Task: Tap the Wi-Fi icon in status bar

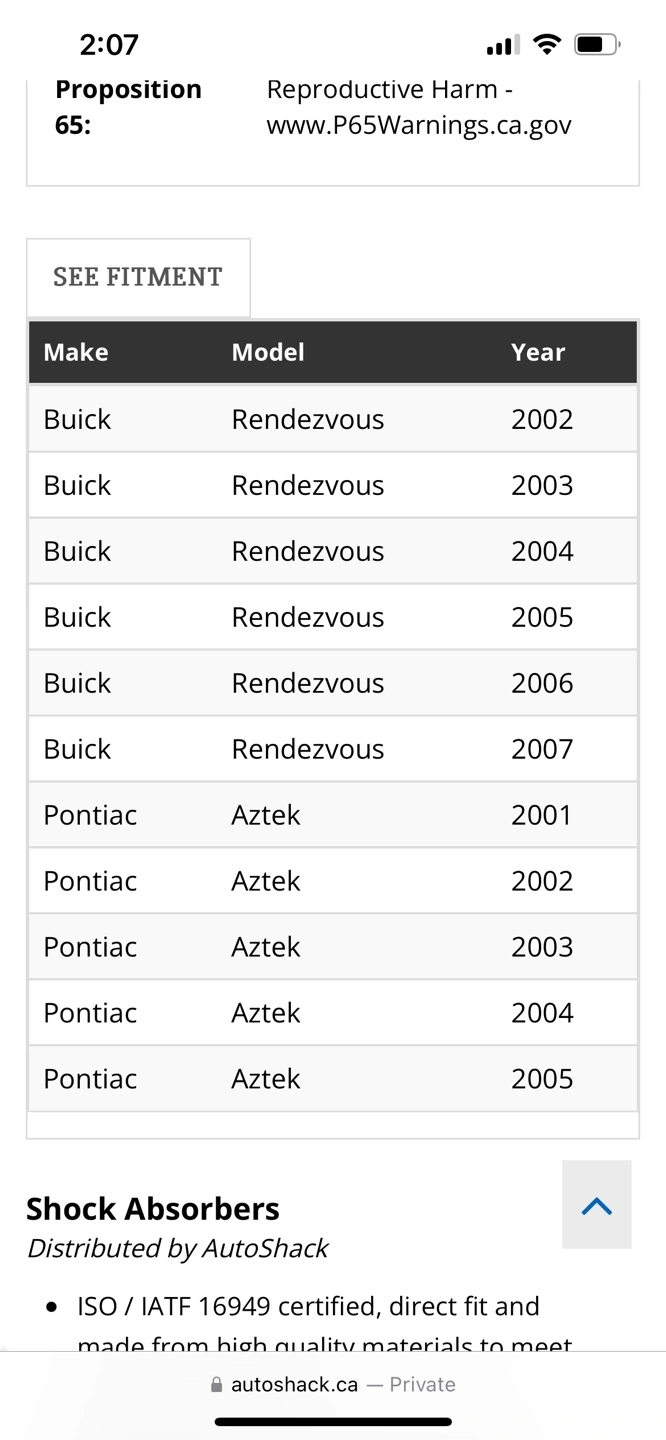Action: coord(547,44)
